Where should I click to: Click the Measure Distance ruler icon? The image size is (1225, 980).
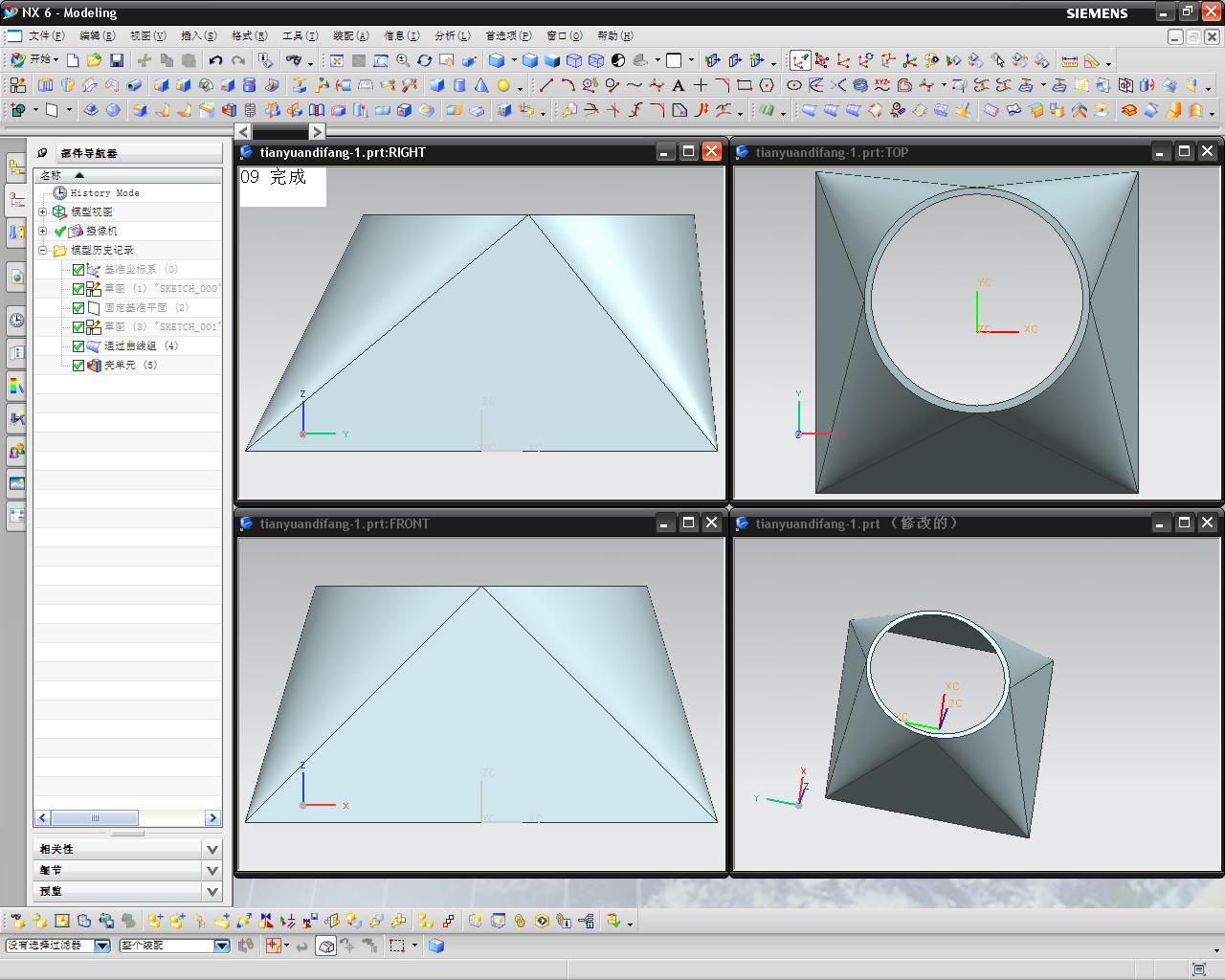1070,60
